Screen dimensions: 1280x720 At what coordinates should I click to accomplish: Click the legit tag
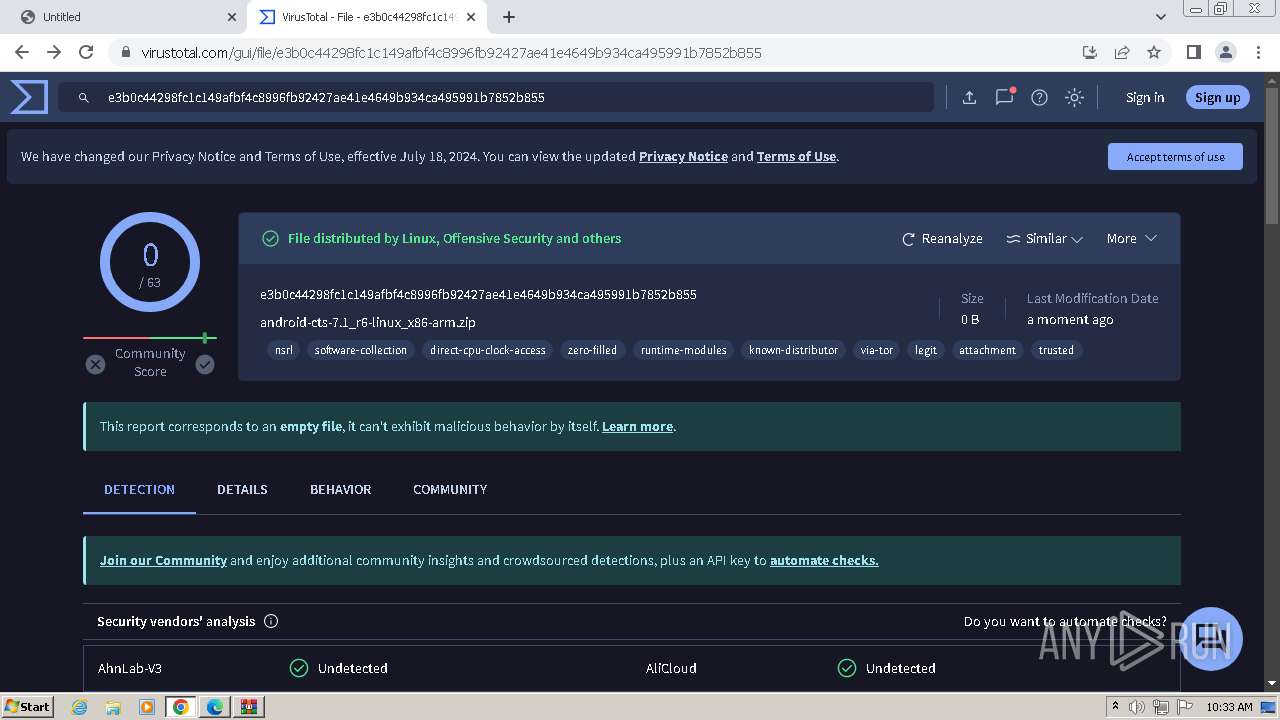point(926,350)
